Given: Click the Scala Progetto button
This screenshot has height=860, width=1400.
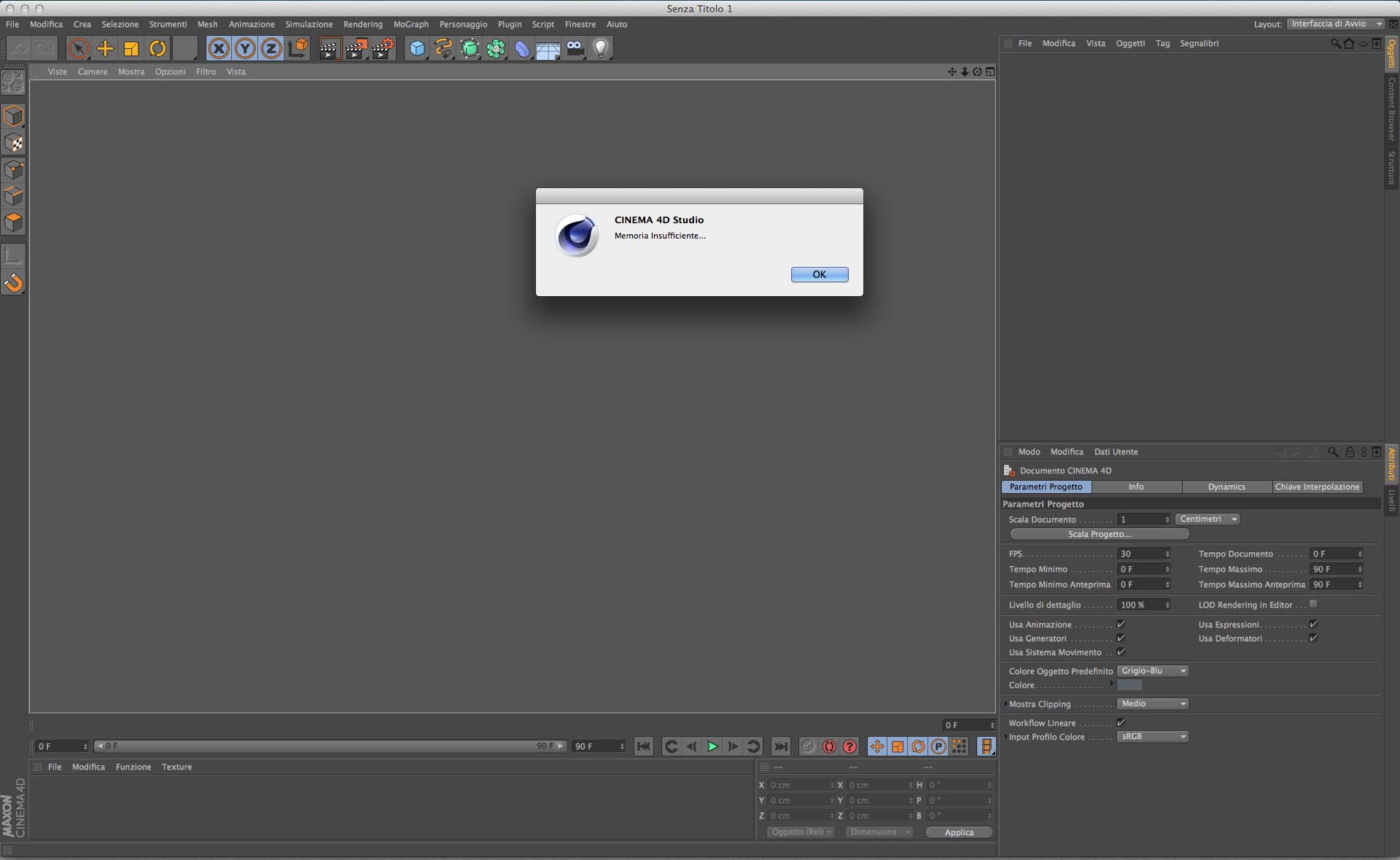Looking at the screenshot, I should (x=1099, y=534).
